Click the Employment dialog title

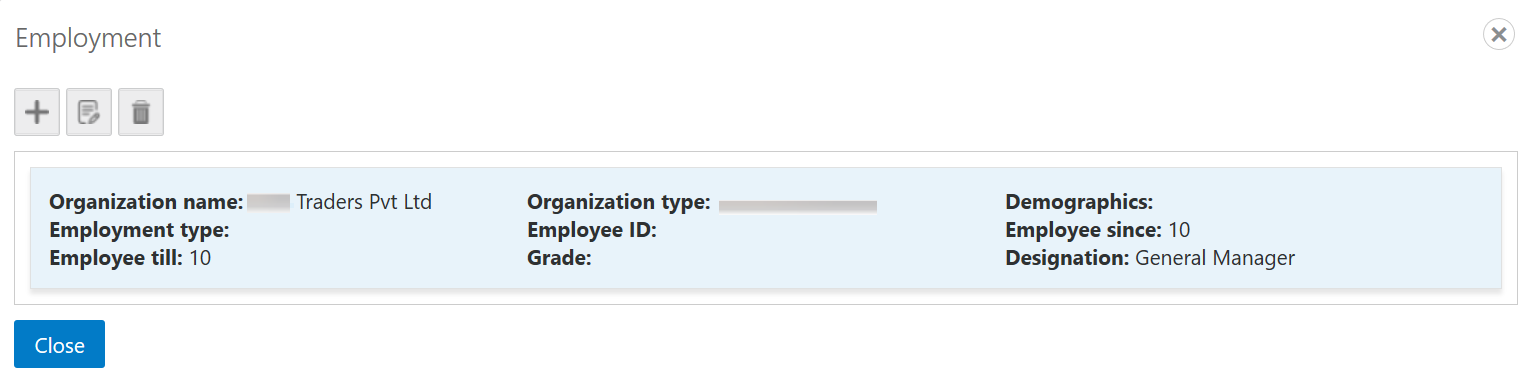point(88,38)
